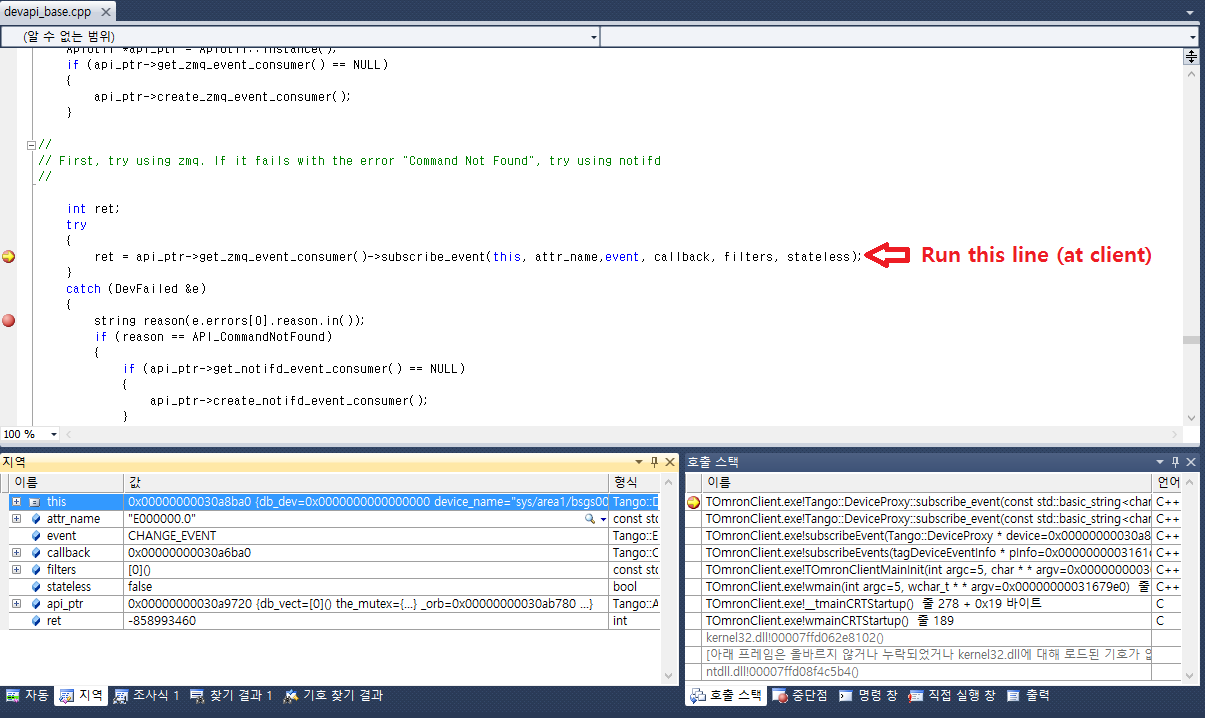Open the visualizer dropdown arrow for attr_name
Screen dimensions: 1205x718
click(x=603, y=520)
